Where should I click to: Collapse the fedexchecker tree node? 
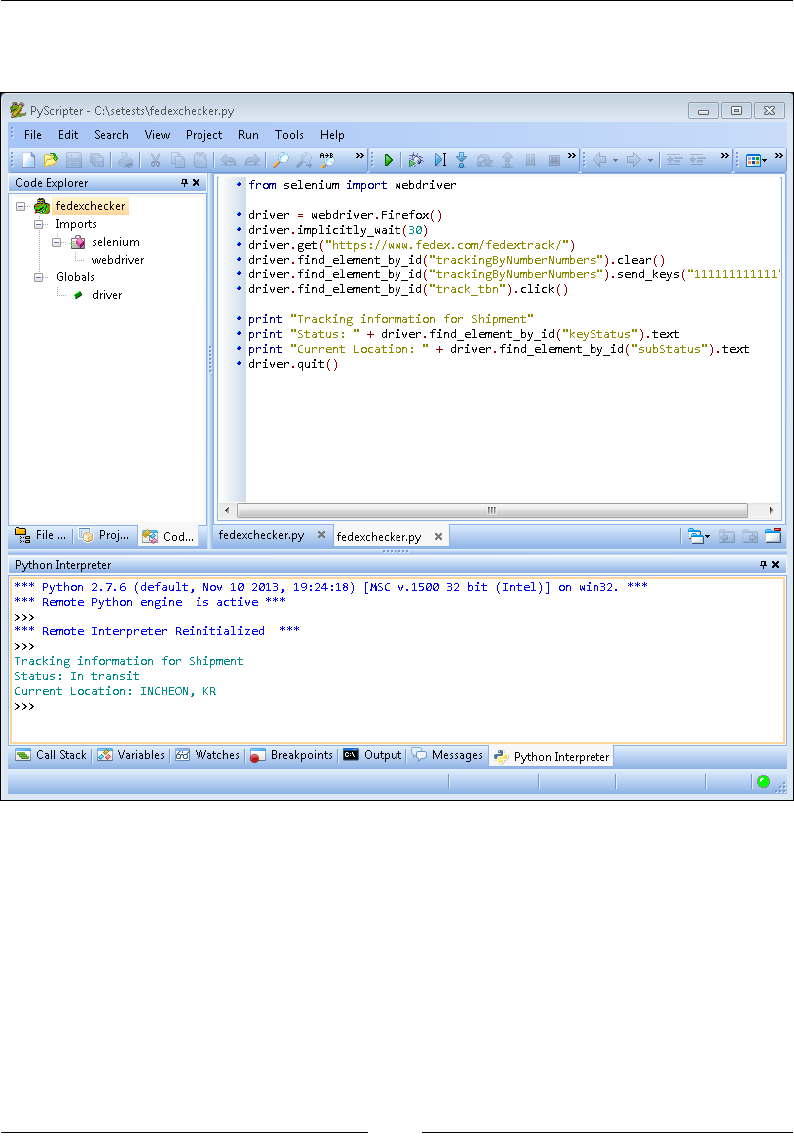tap(21, 207)
